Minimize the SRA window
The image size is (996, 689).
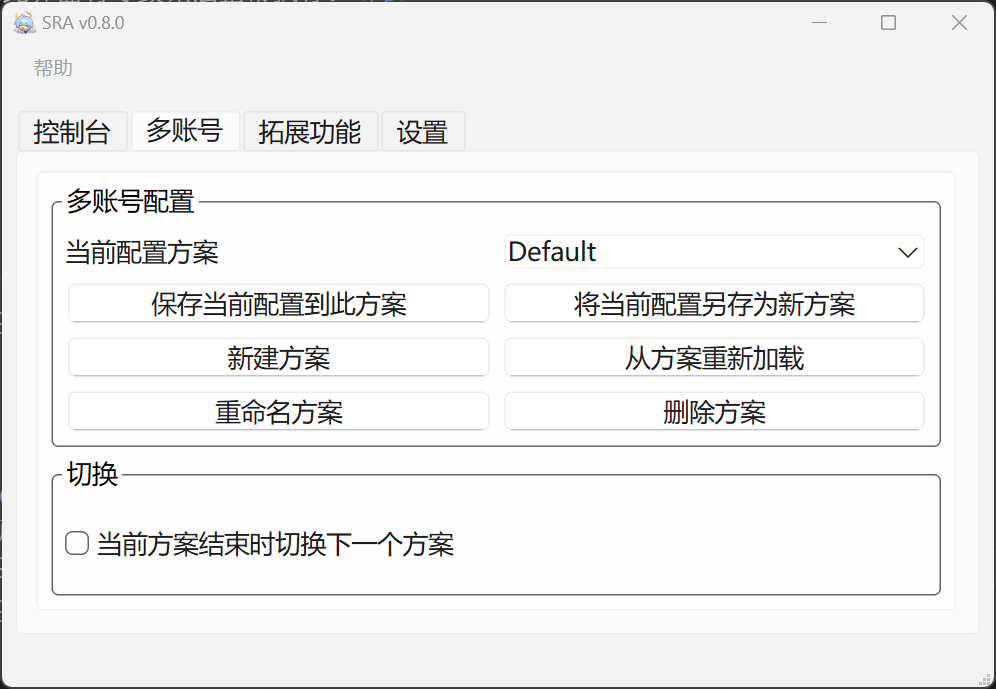tap(819, 21)
